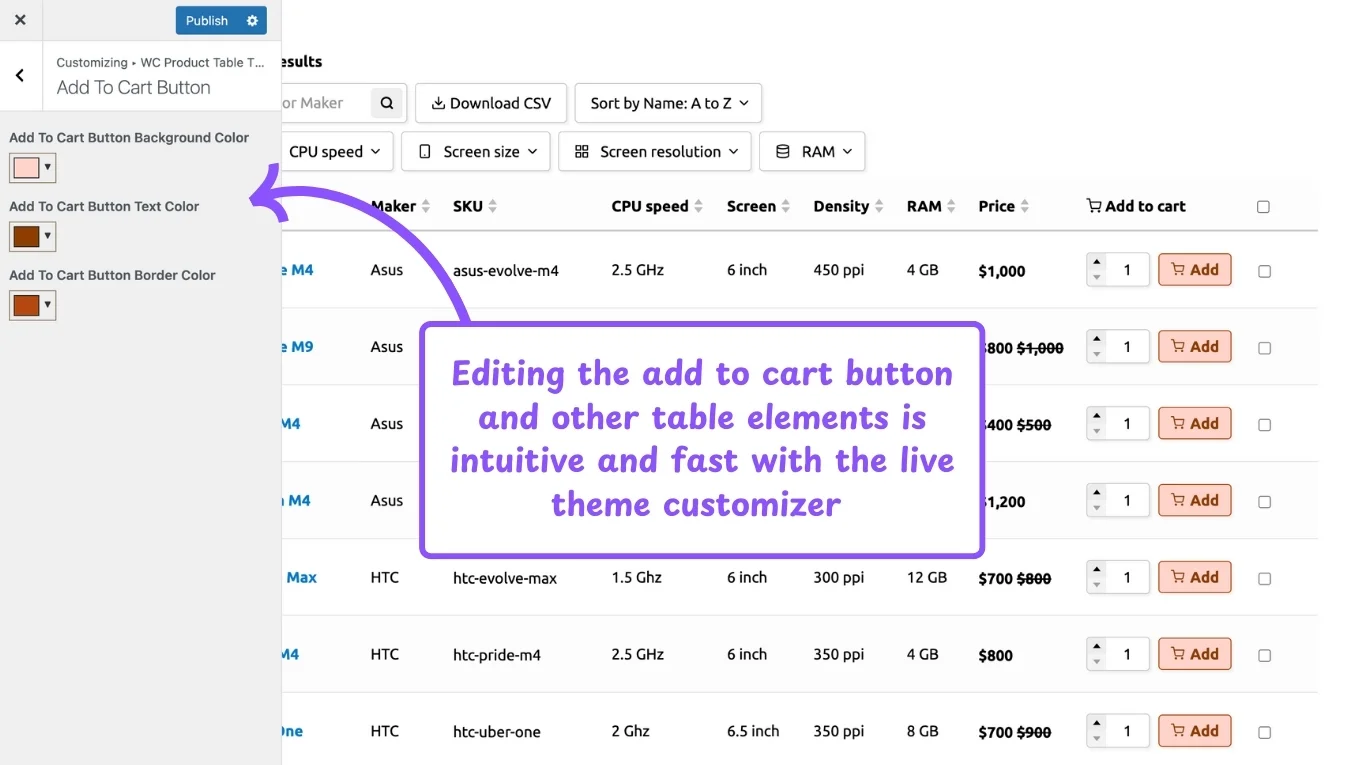
Task: Check the htc-pride-m4 row checkbox
Action: click(x=1264, y=656)
